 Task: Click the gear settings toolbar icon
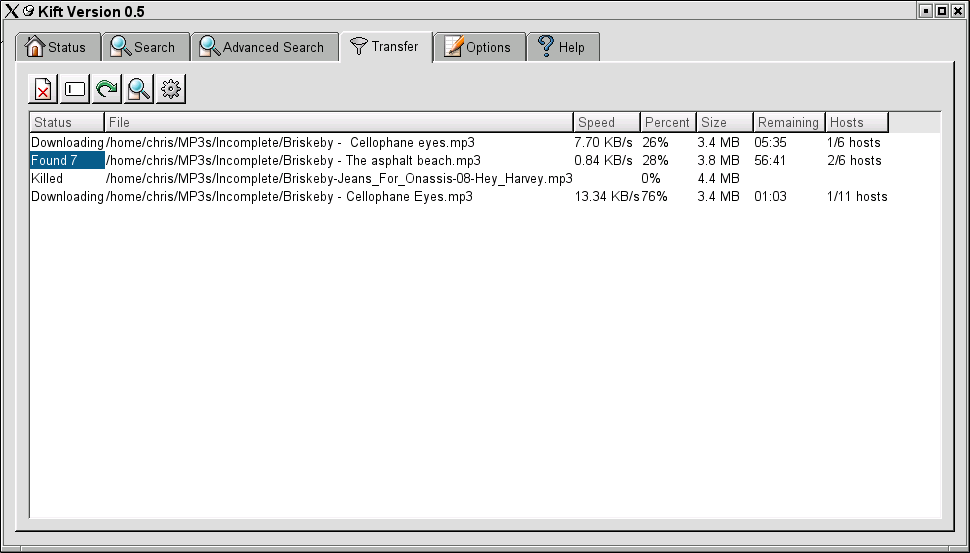click(x=171, y=89)
